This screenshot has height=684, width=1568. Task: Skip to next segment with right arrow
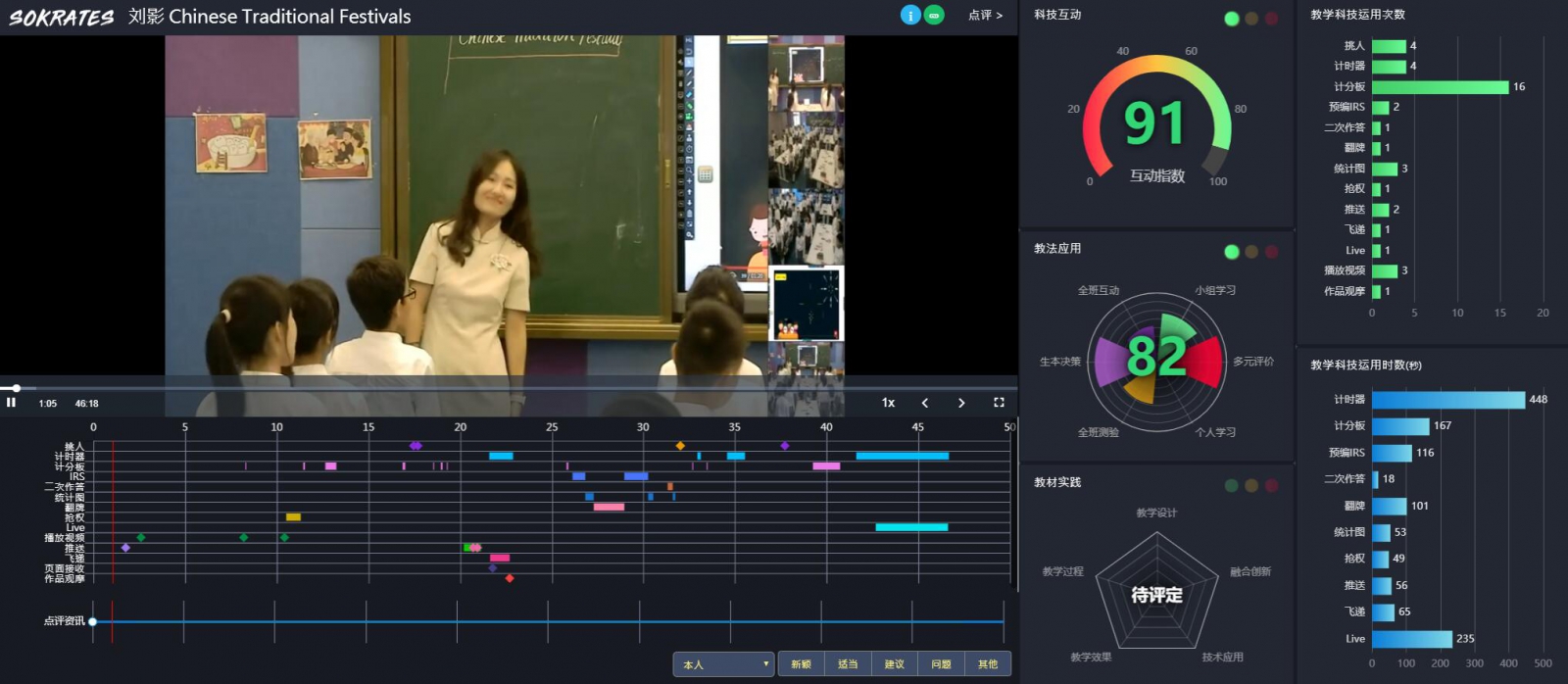961,403
